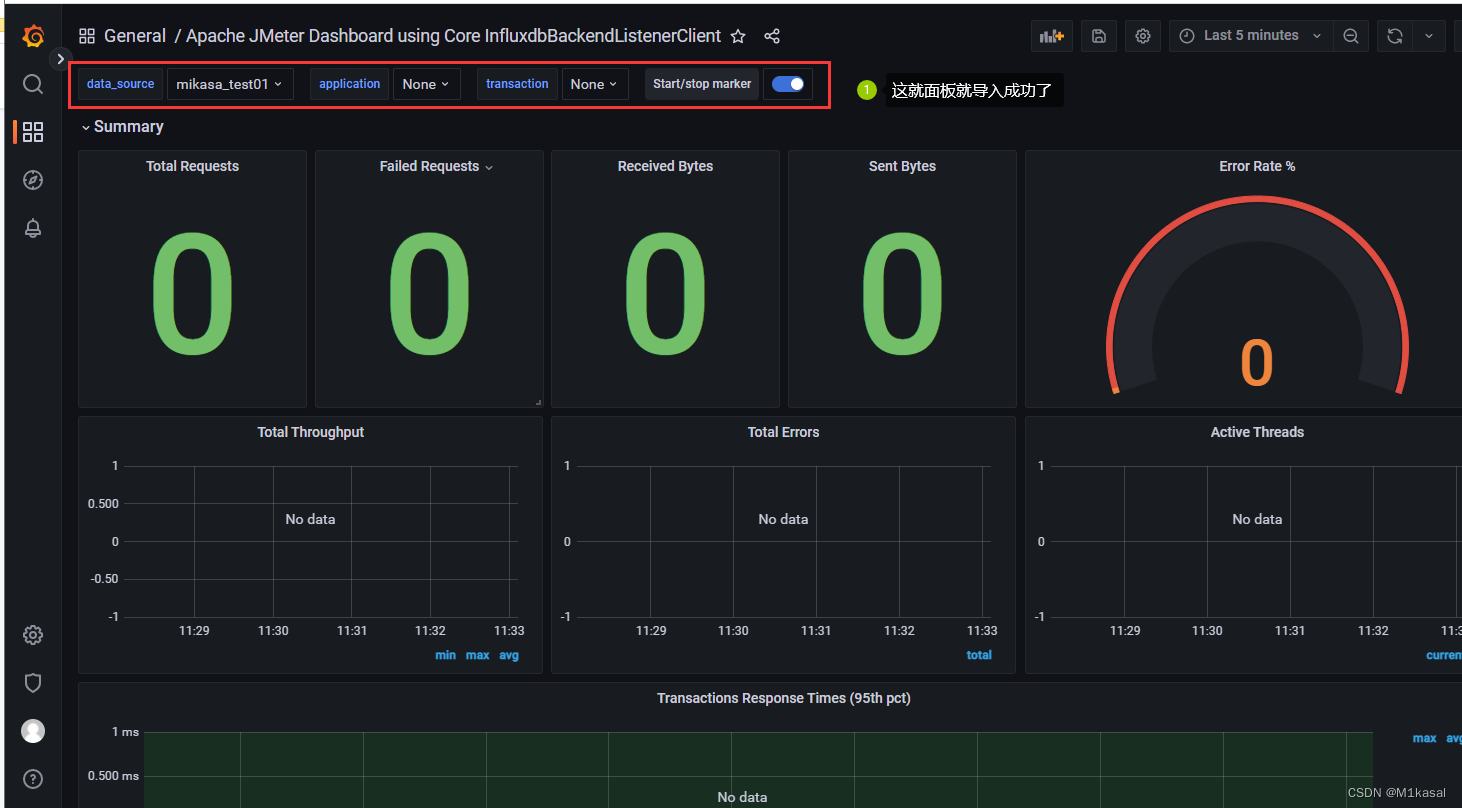Click the Apache JMeter Dashboard title
This screenshot has width=1462, height=808.
point(453,36)
